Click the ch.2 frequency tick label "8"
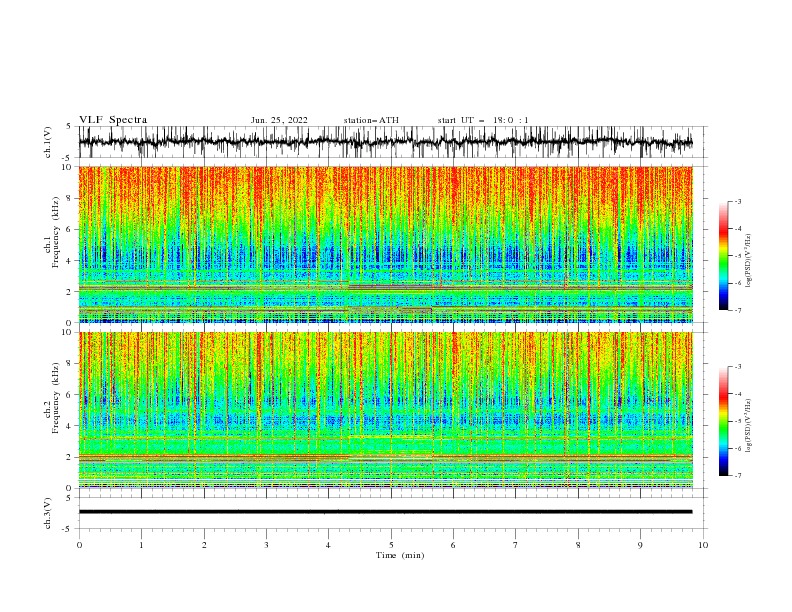Viewport: 792px width, 612px height. (70, 364)
